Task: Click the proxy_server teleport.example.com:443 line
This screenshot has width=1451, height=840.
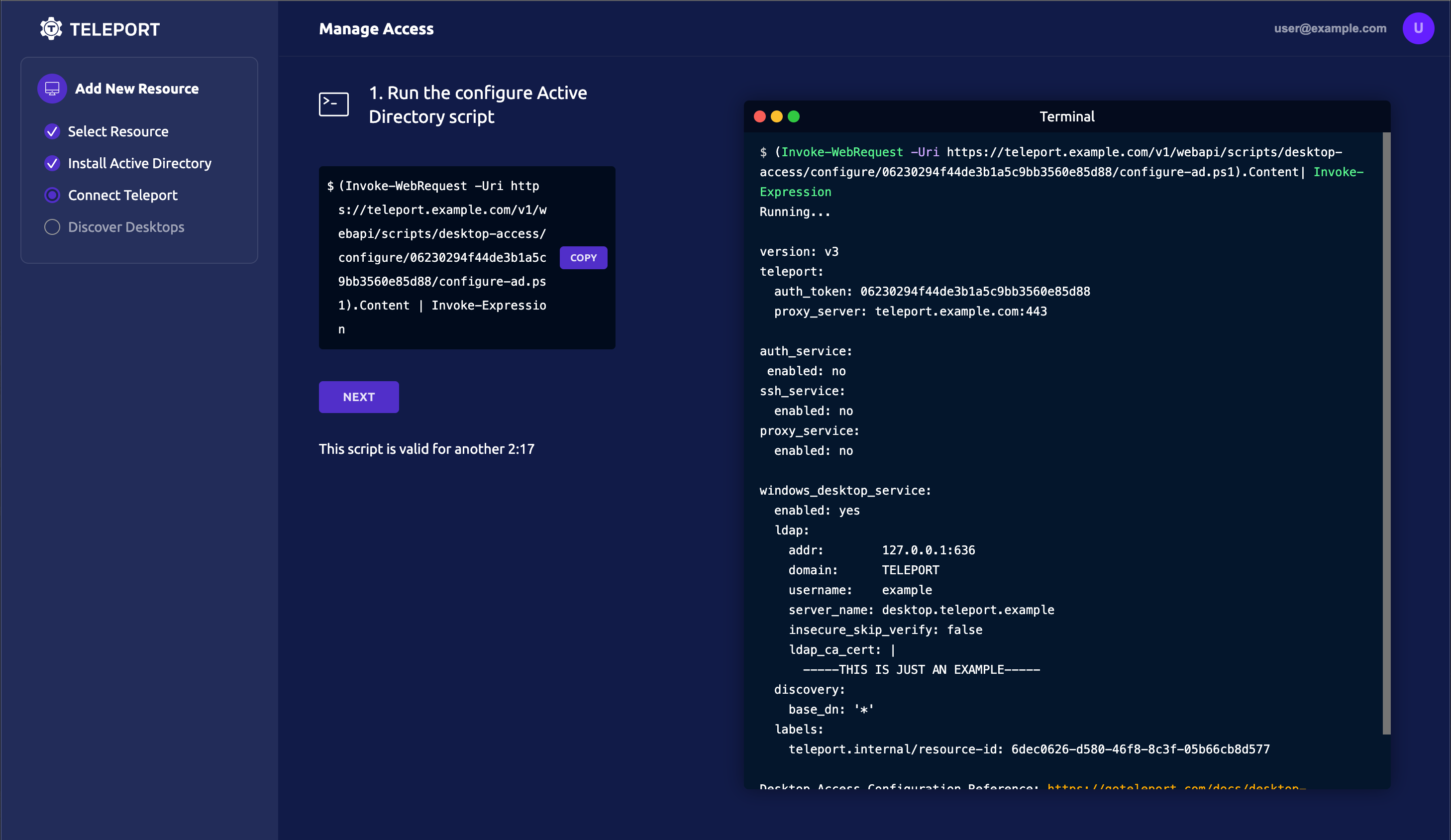Action: coord(910,312)
